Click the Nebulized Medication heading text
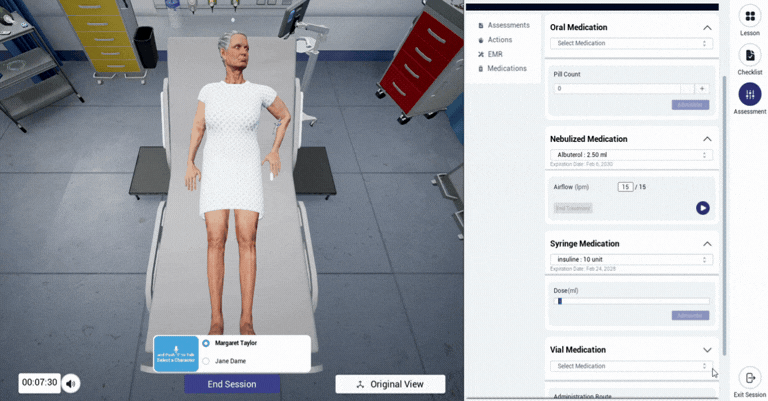768x401 pixels. pos(588,139)
